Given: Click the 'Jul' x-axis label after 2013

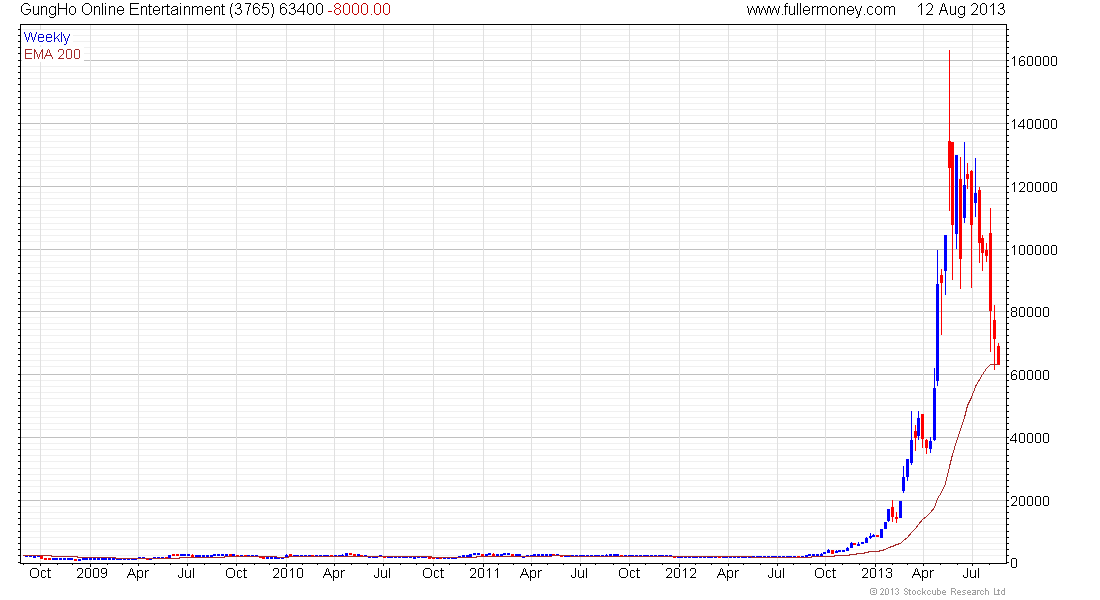Looking at the screenshot, I should (971, 573).
